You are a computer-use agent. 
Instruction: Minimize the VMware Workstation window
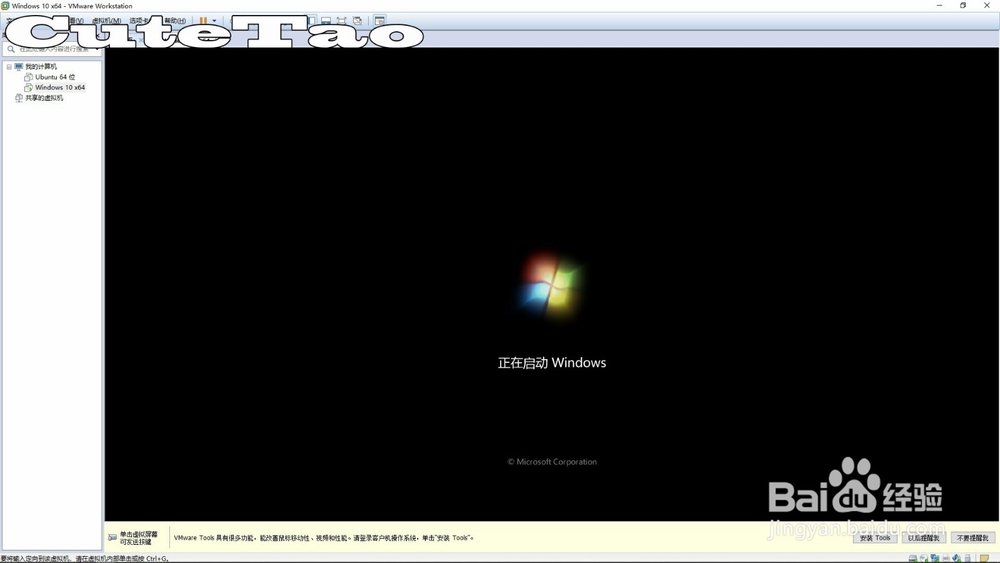click(939, 6)
